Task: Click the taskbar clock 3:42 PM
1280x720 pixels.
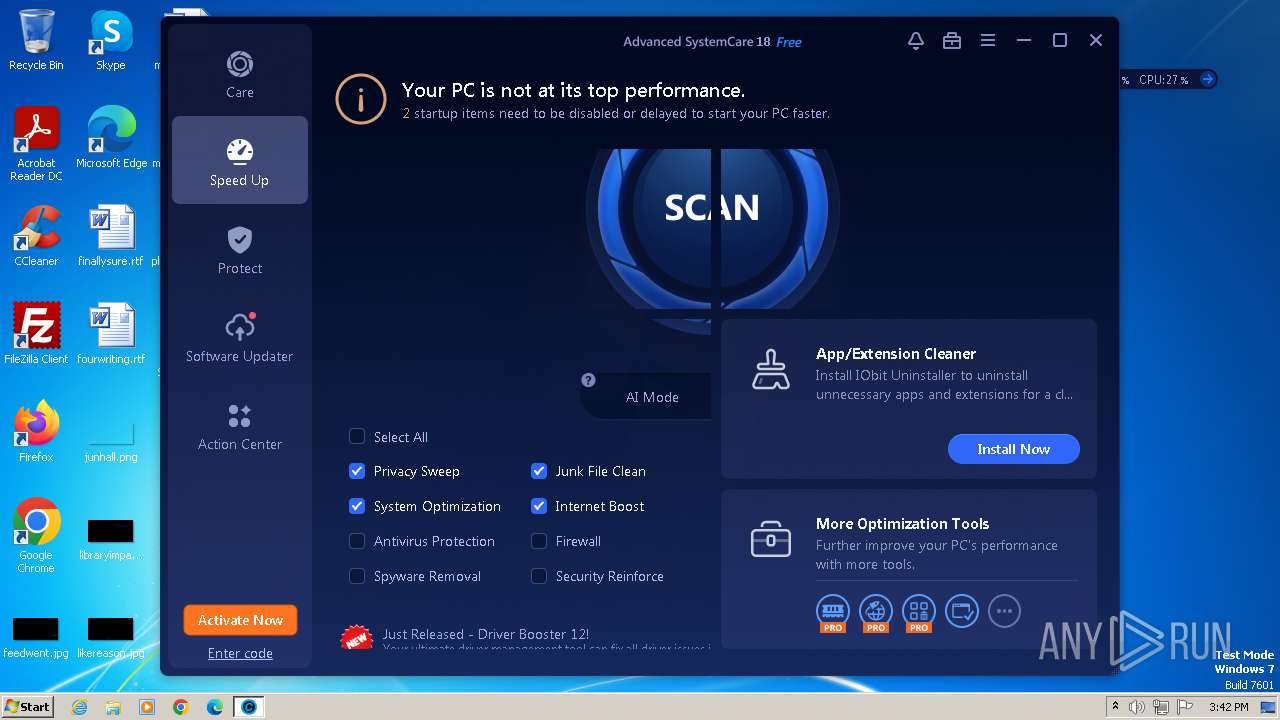Action: [1228, 707]
